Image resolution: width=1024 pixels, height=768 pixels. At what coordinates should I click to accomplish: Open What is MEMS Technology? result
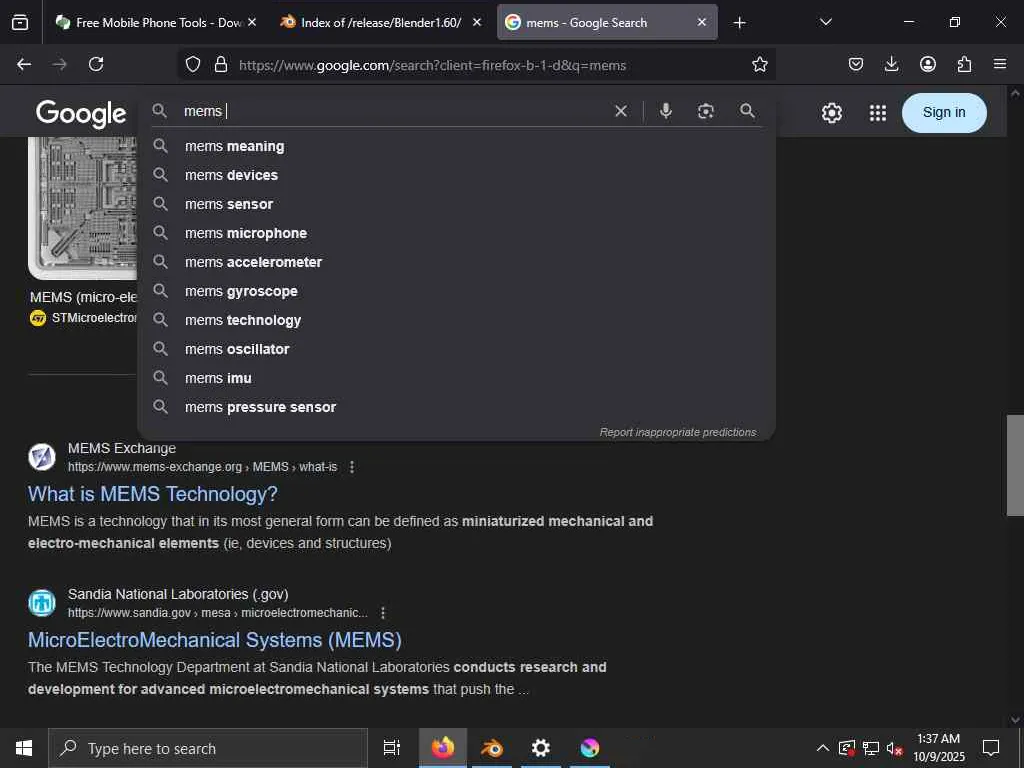click(153, 494)
